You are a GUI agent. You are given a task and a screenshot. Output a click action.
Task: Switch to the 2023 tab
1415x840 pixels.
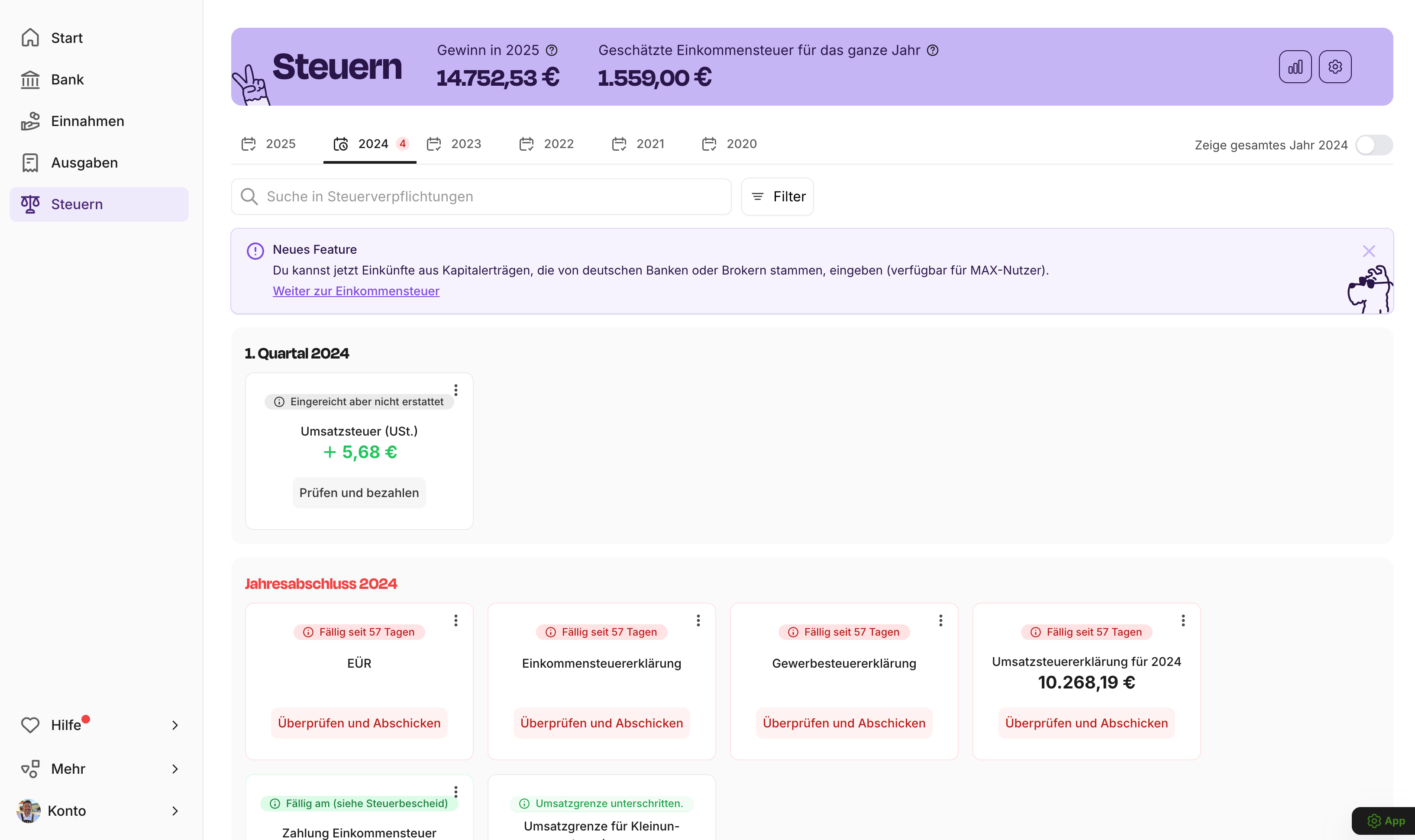click(465, 144)
